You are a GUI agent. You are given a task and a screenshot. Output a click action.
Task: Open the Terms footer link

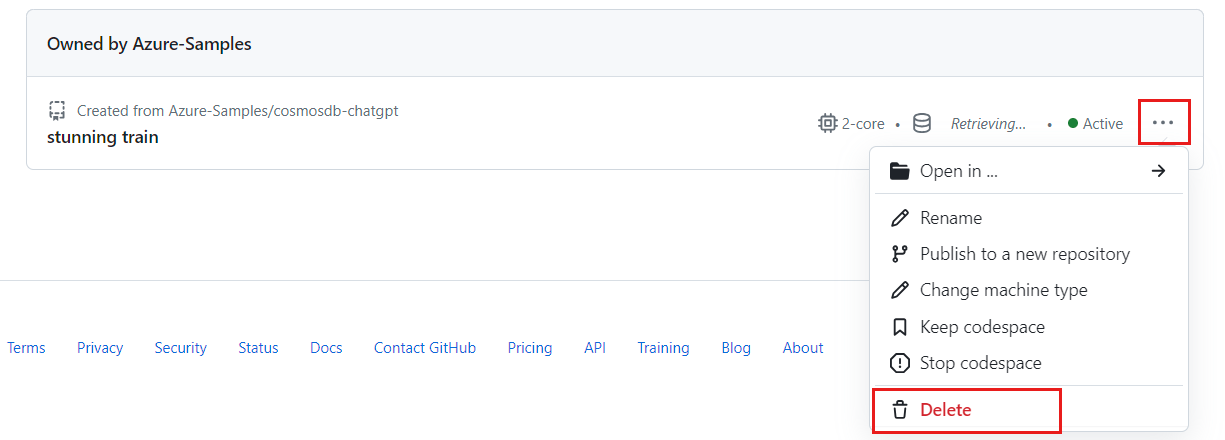point(26,348)
